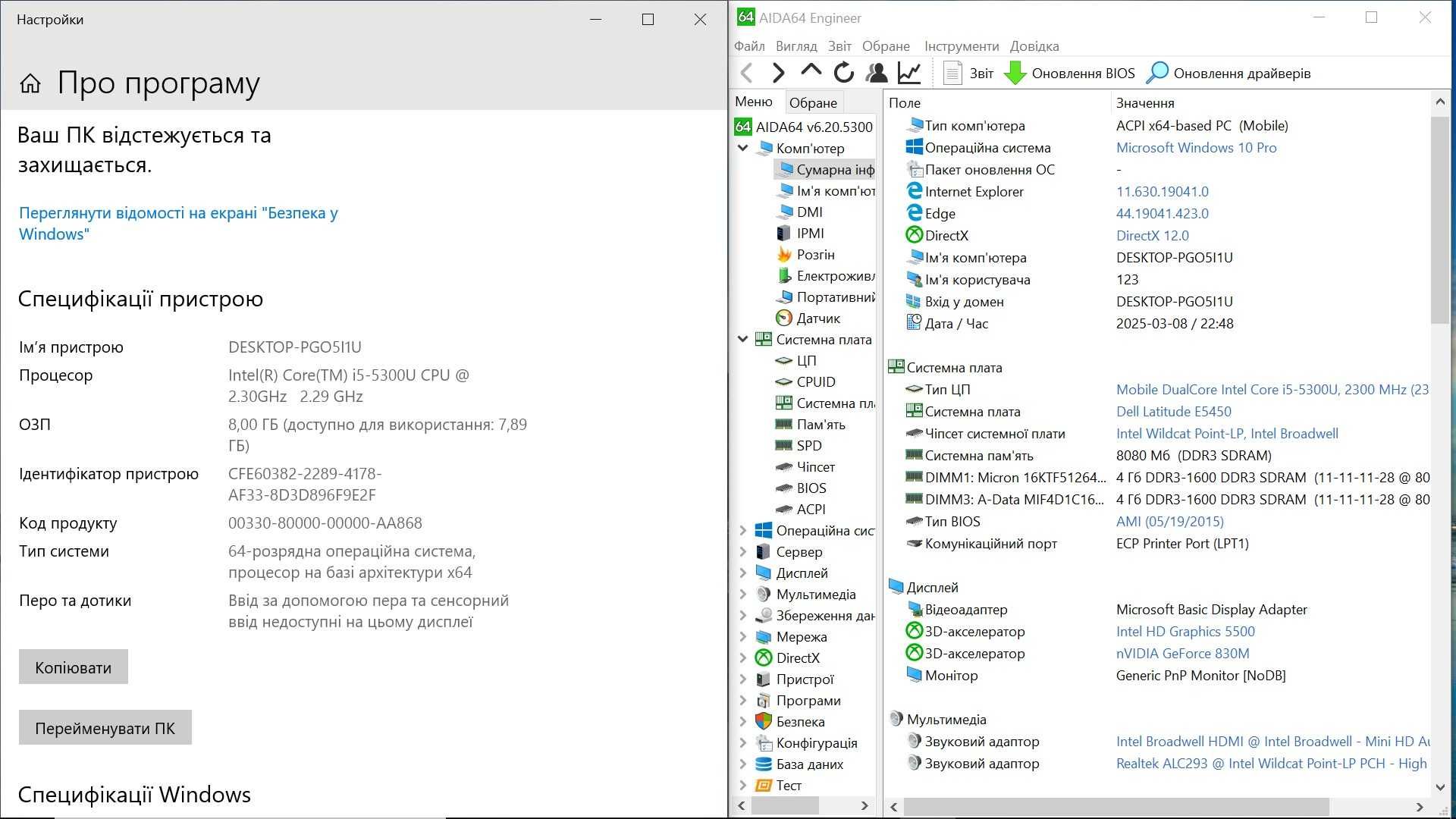
Task: Select the BIOS tree item
Action: (802, 488)
